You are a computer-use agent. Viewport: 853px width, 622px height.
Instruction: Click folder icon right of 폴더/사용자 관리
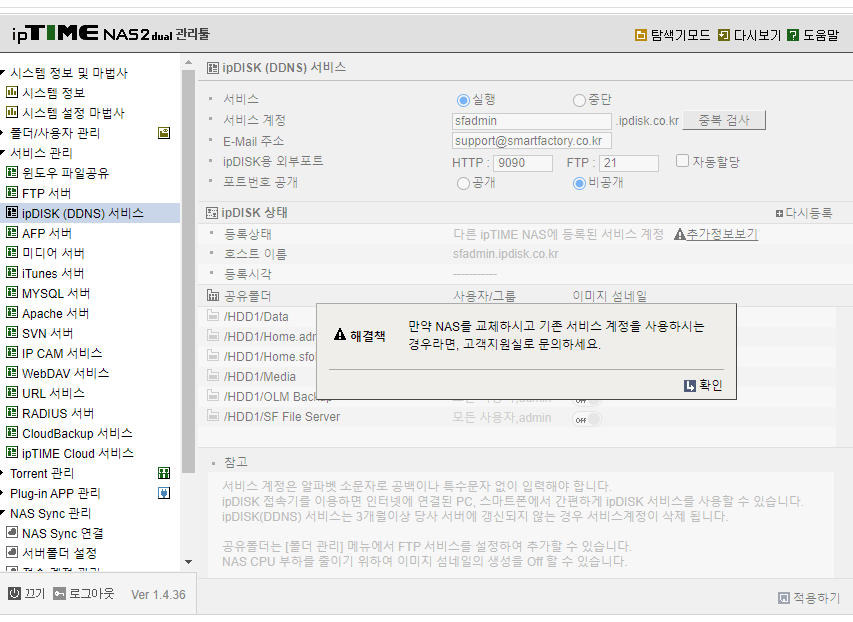coord(164,133)
